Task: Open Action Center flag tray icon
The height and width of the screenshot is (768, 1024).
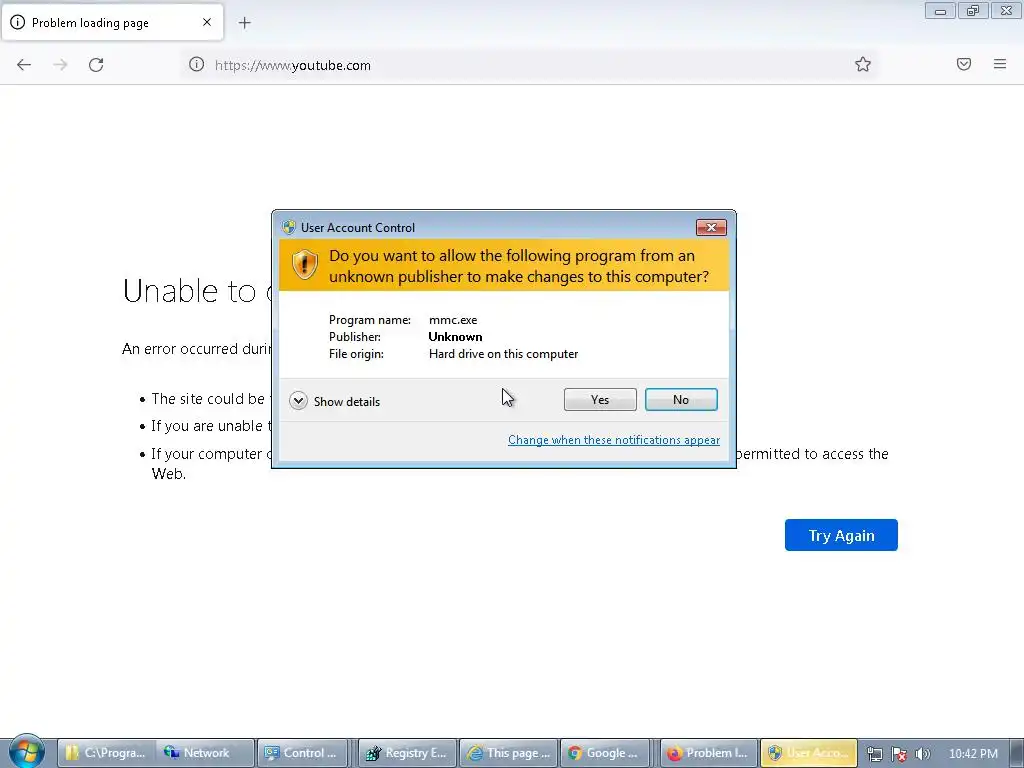Action: [899, 754]
